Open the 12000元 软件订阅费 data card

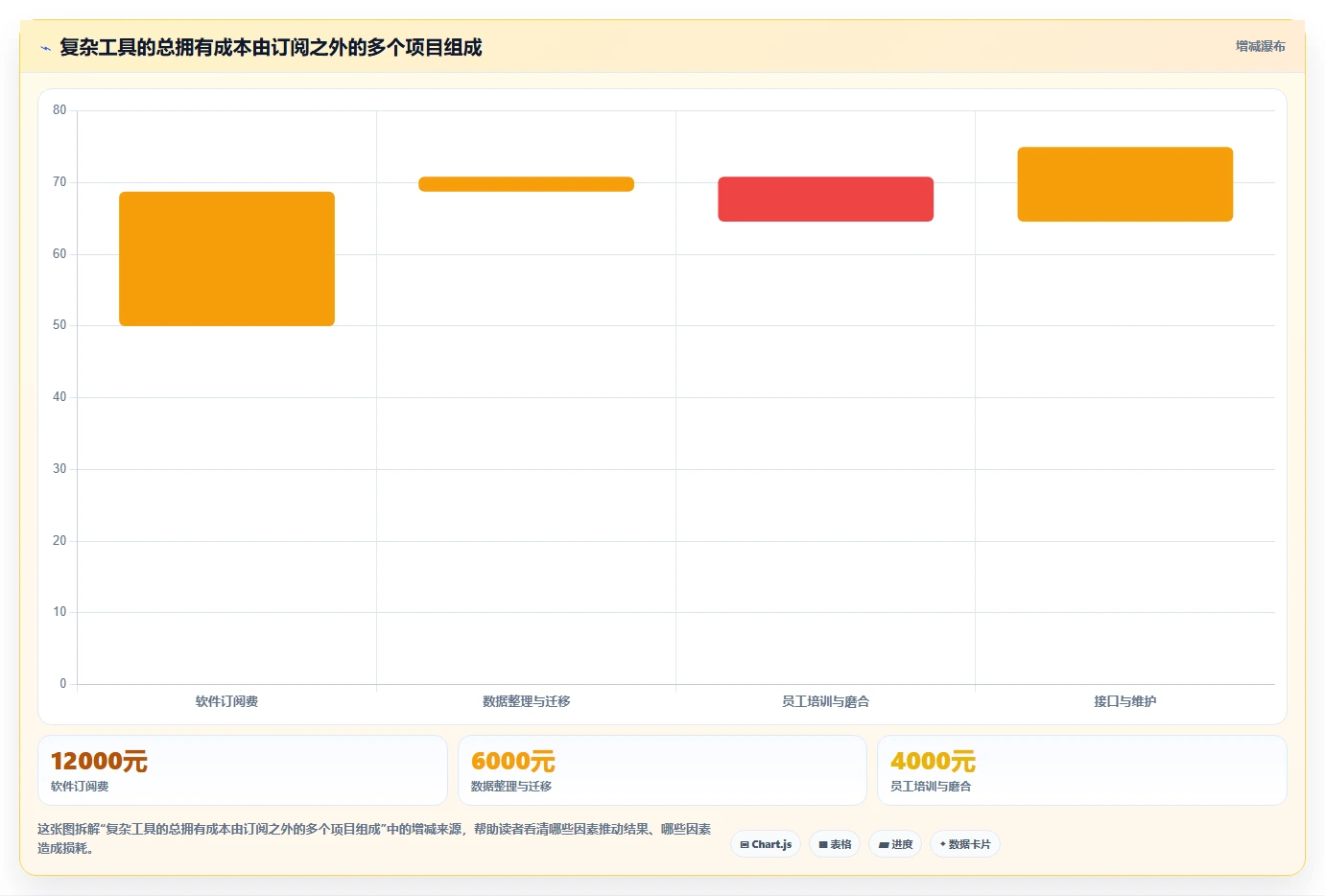click(243, 770)
